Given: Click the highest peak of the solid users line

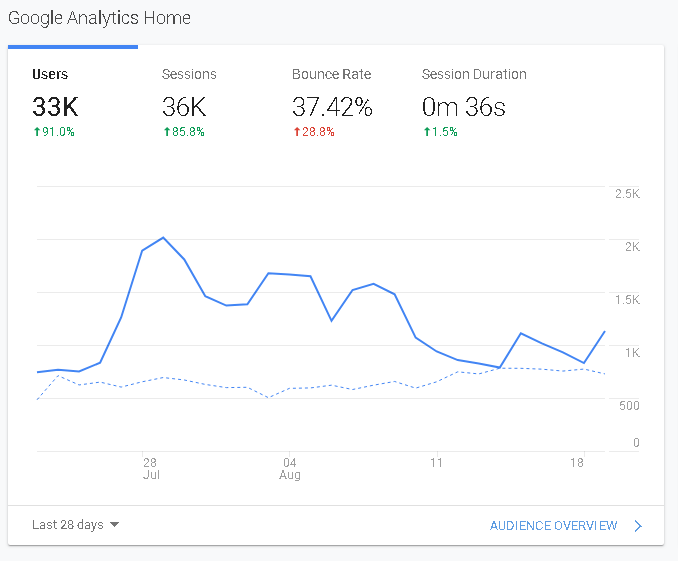Looking at the screenshot, I should point(163,237).
